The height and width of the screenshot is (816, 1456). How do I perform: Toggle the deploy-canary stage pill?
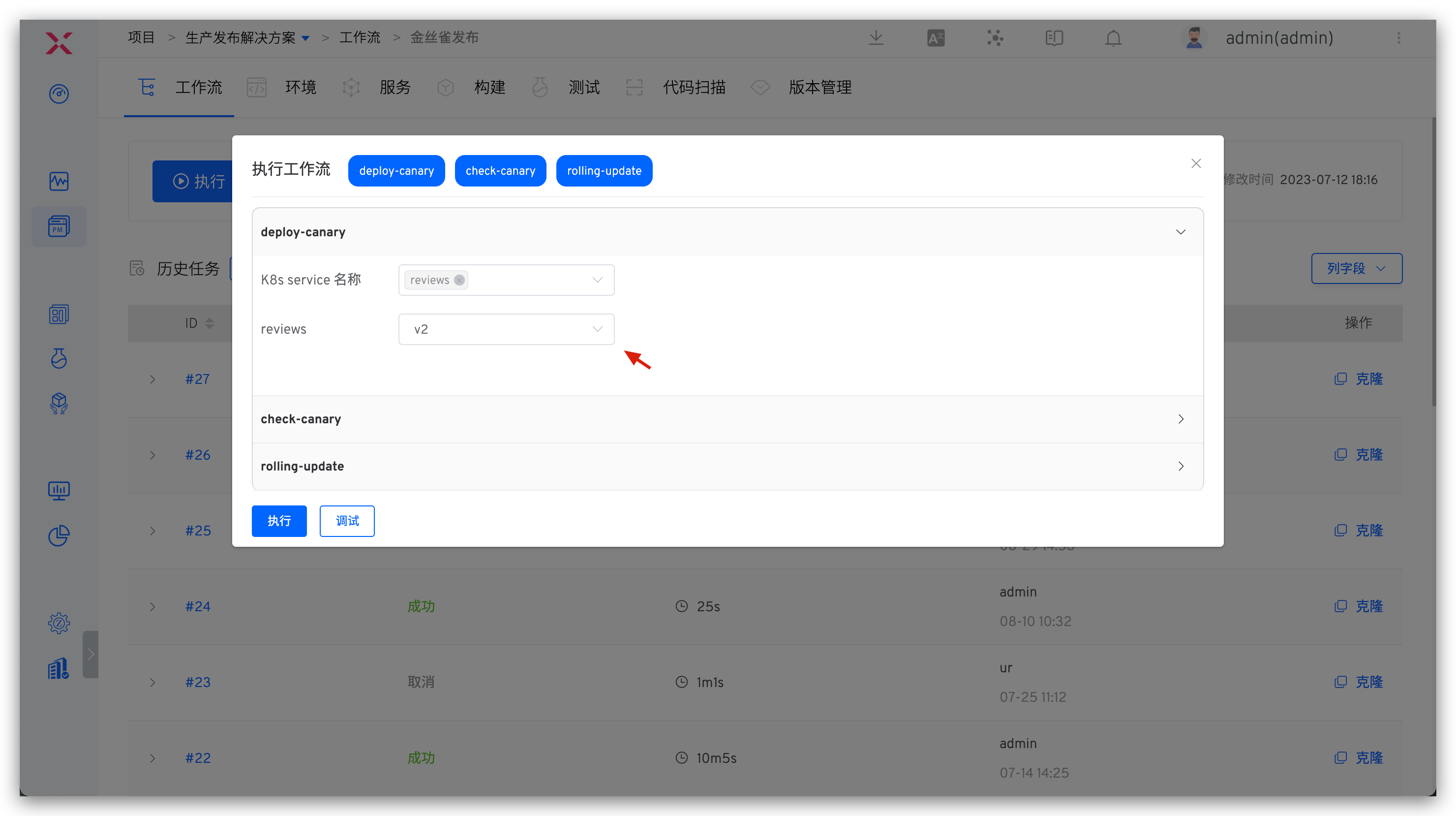(x=396, y=171)
